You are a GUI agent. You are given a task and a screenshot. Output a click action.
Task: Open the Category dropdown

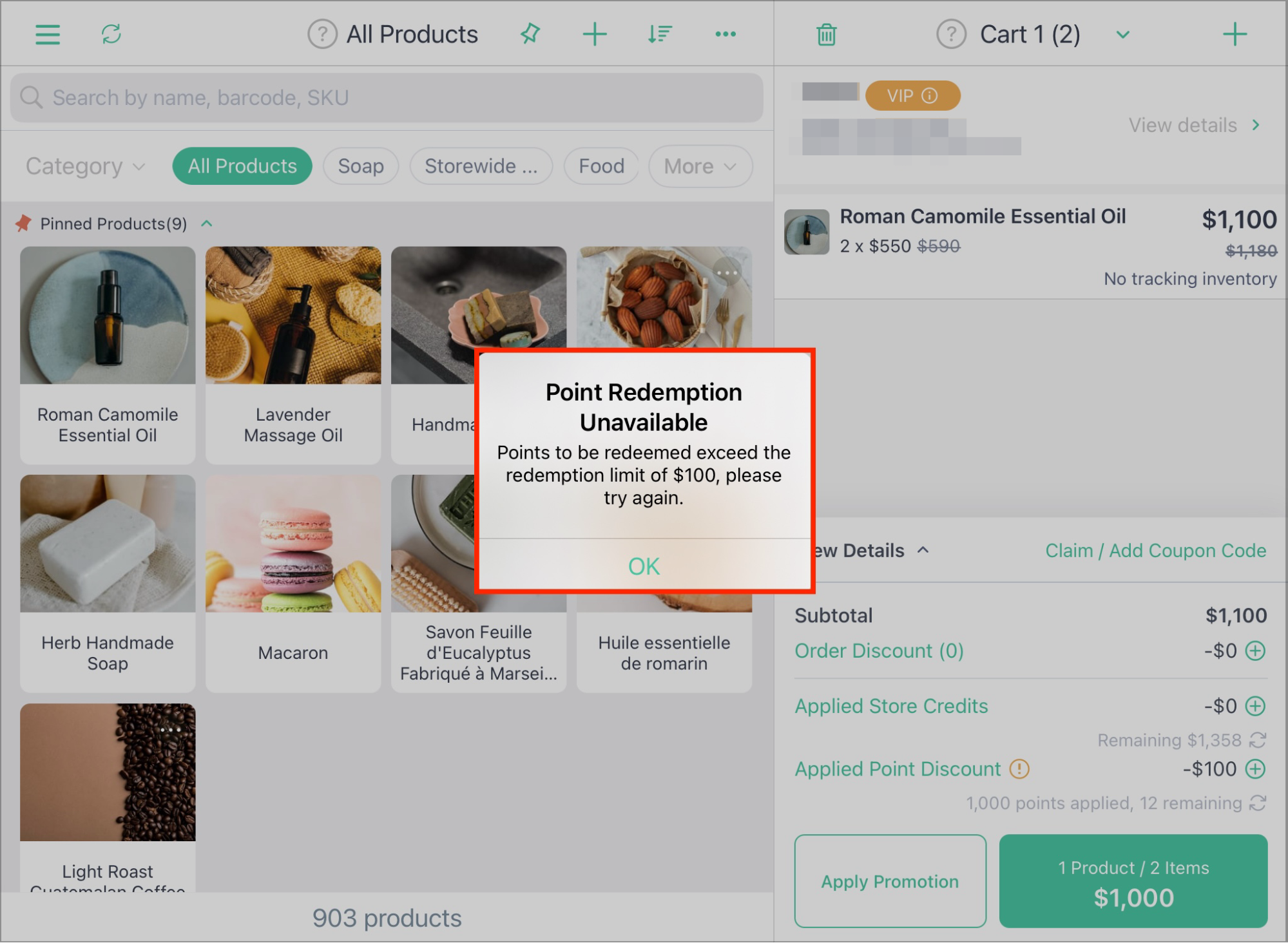click(x=85, y=166)
